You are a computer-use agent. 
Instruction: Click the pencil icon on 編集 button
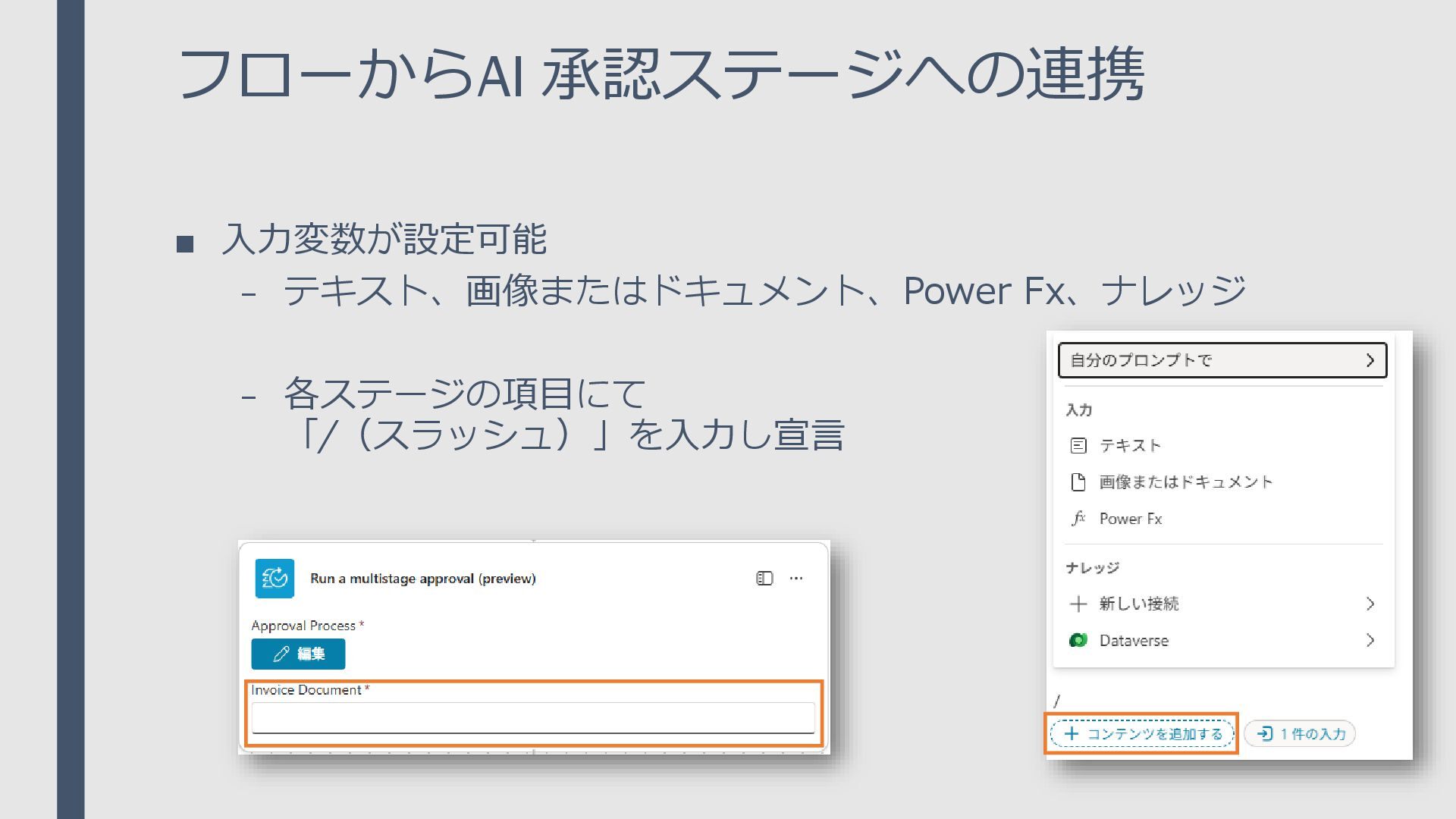[x=281, y=654]
